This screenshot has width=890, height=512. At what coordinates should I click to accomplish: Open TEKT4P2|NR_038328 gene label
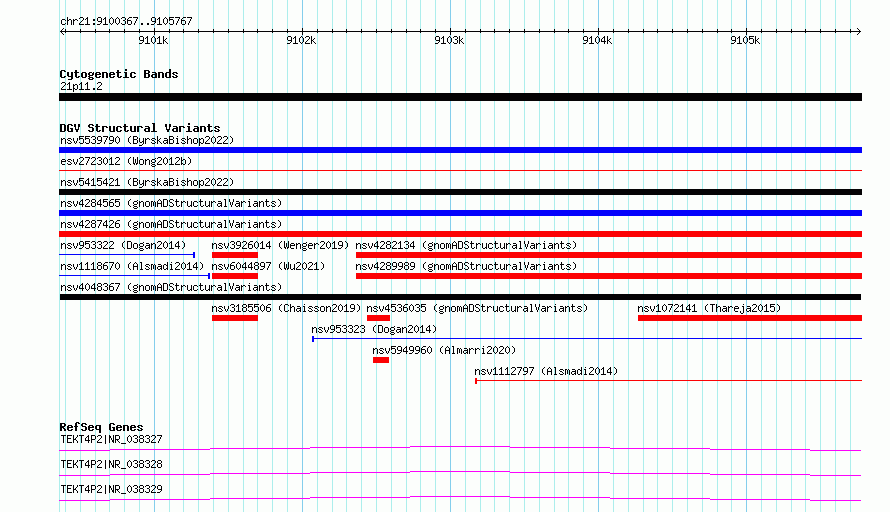tap(111, 464)
